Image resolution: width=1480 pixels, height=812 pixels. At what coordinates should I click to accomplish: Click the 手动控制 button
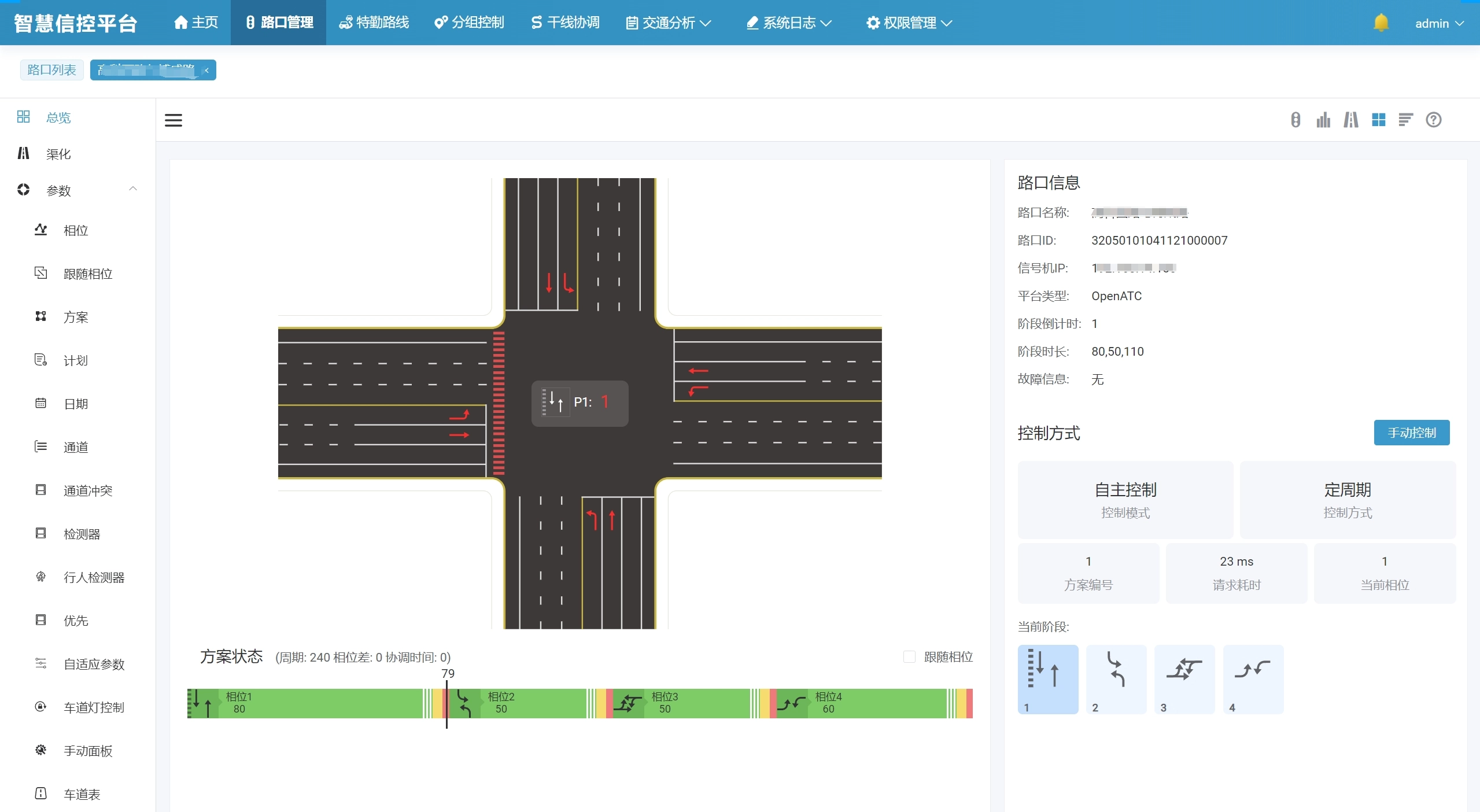tap(1411, 433)
